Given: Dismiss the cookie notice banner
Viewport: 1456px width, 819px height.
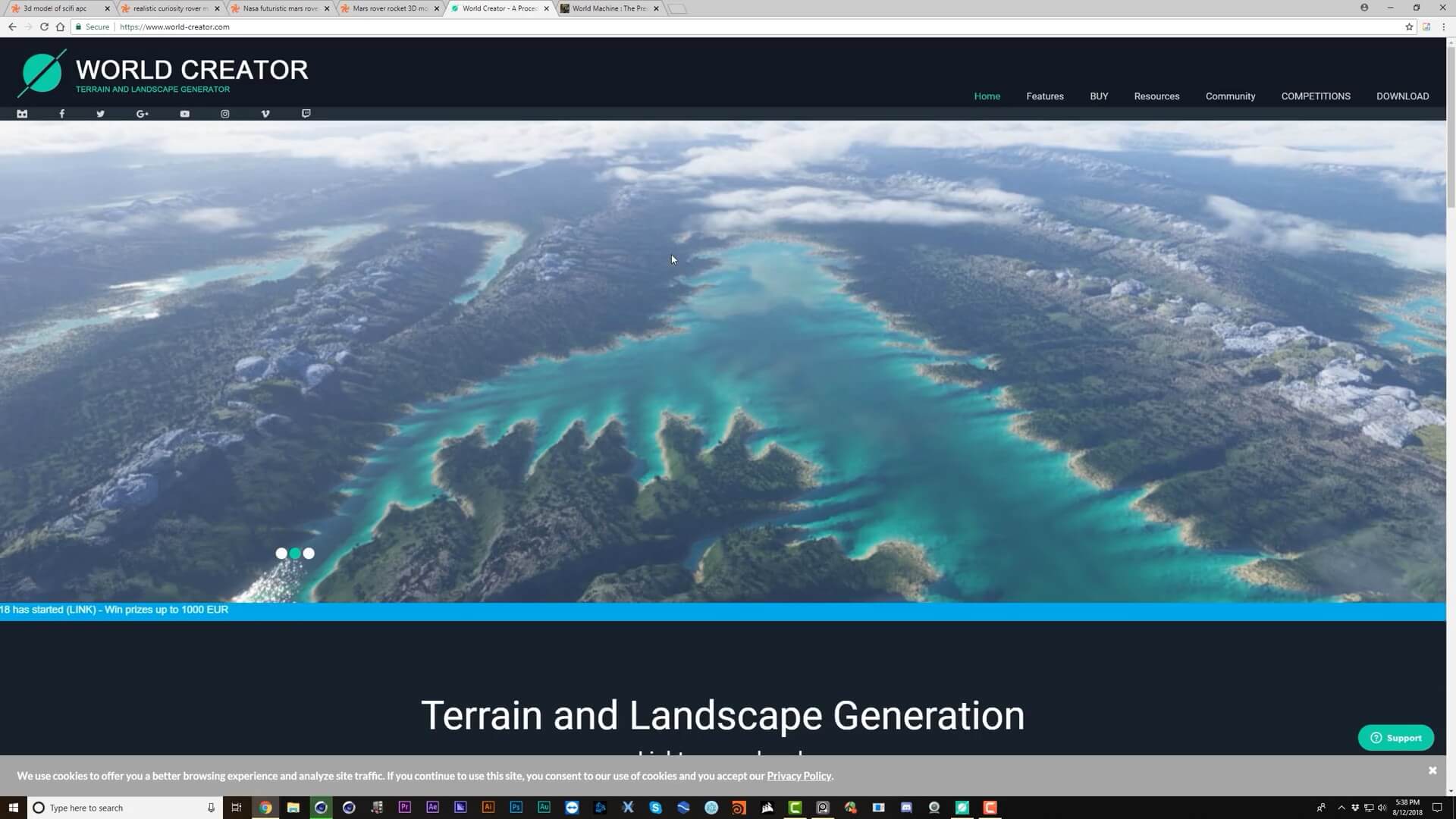Looking at the screenshot, I should click(x=1432, y=770).
